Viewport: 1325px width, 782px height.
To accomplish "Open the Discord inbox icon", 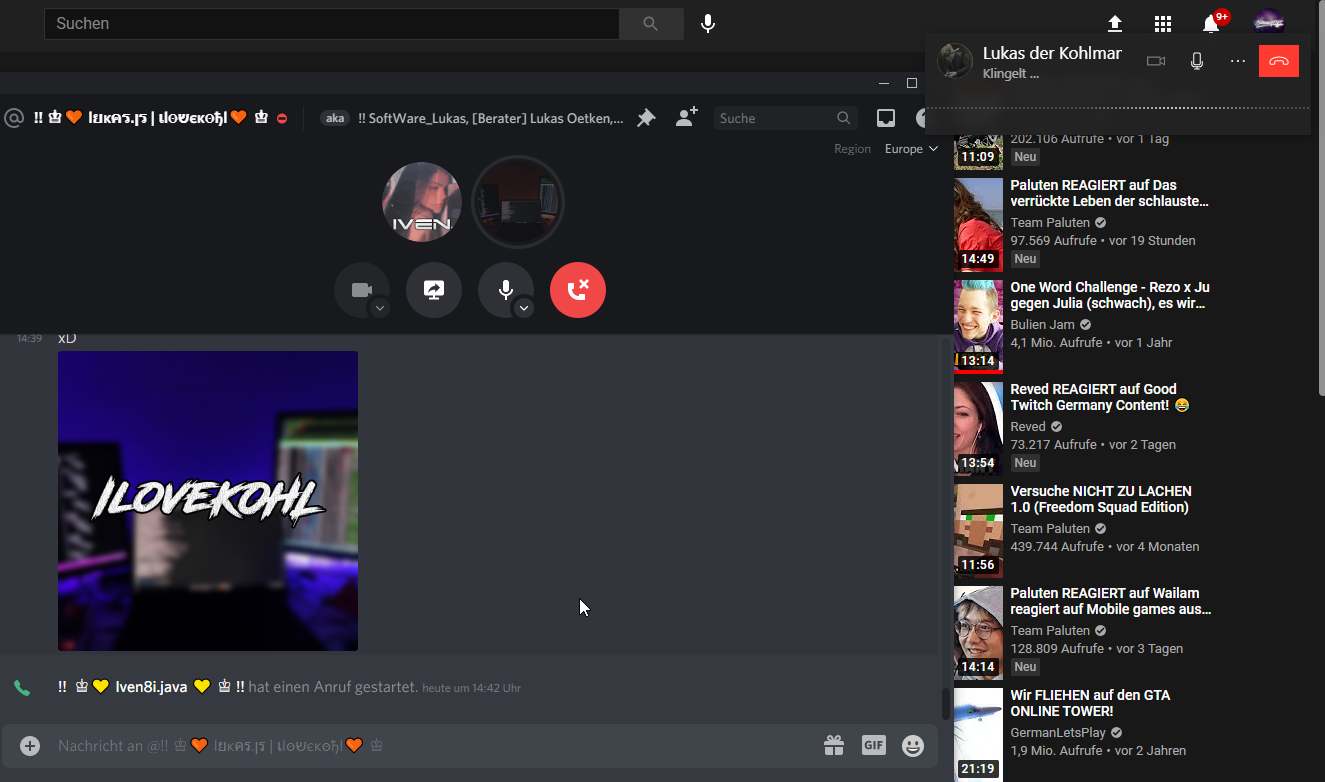I will [x=885, y=118].
